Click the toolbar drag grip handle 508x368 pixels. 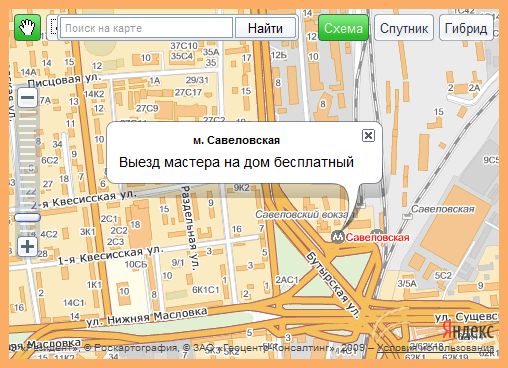(x=53, y=28)
